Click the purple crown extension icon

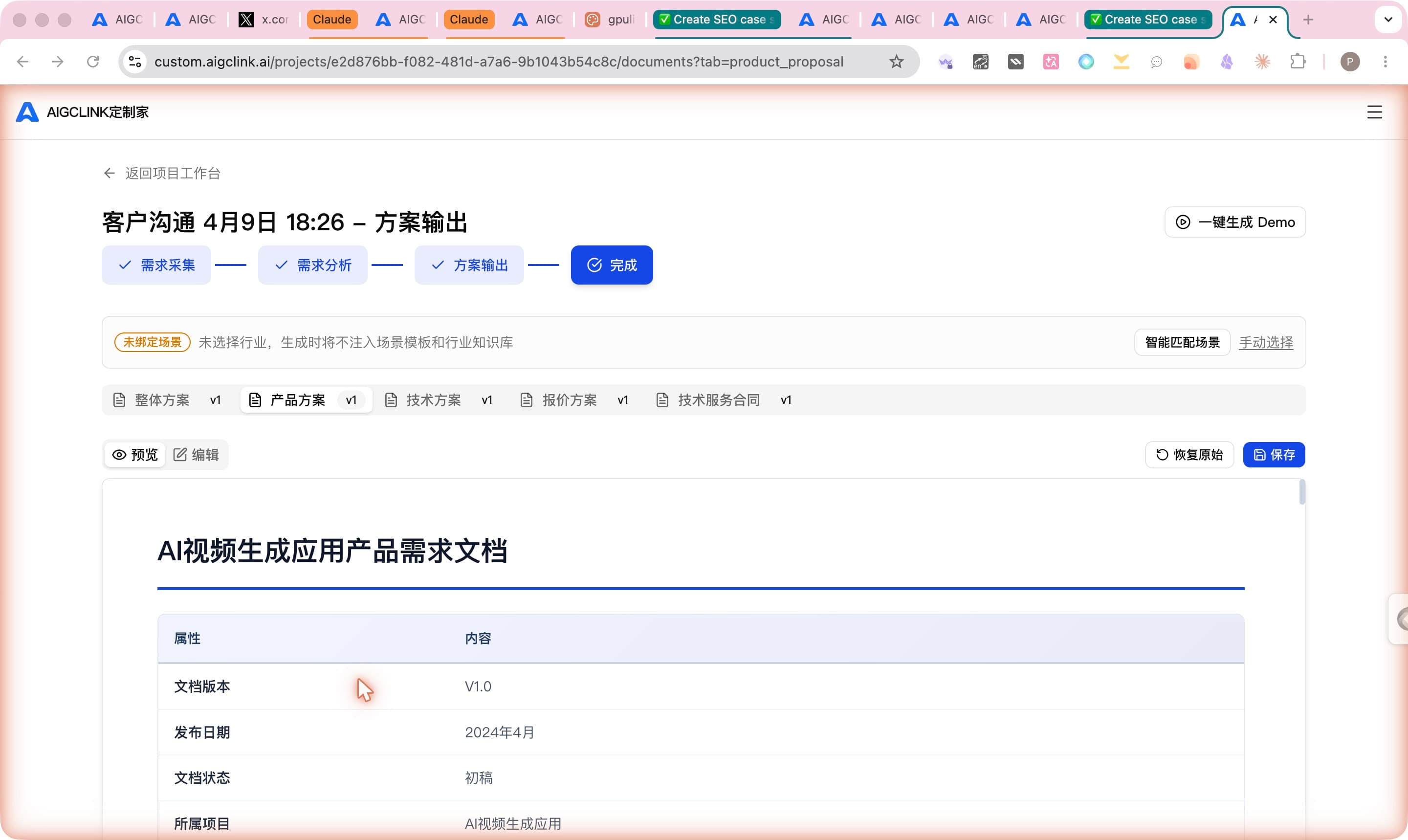click(946, 61)
